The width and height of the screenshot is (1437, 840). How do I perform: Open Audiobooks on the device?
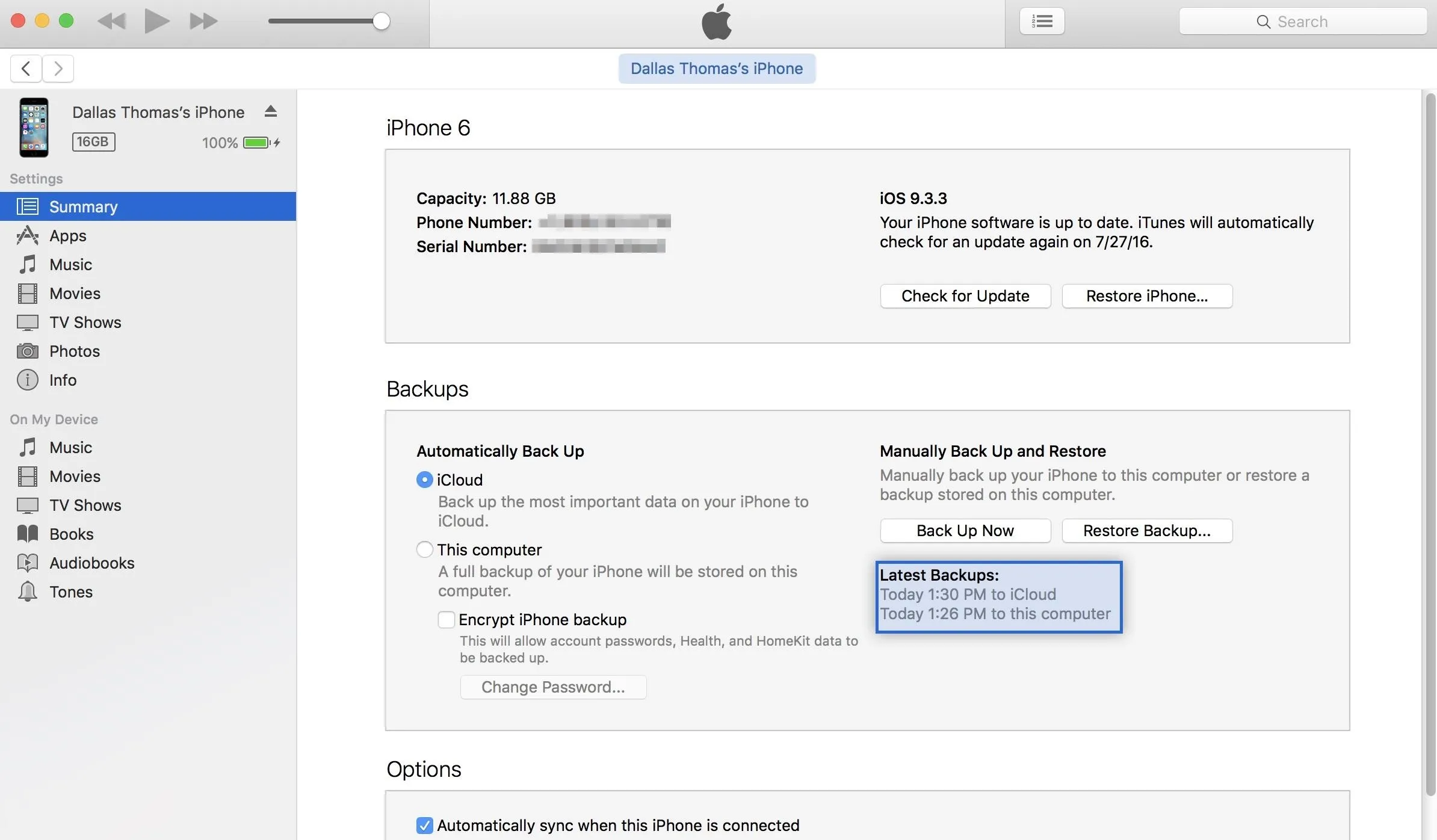point(148,563)
